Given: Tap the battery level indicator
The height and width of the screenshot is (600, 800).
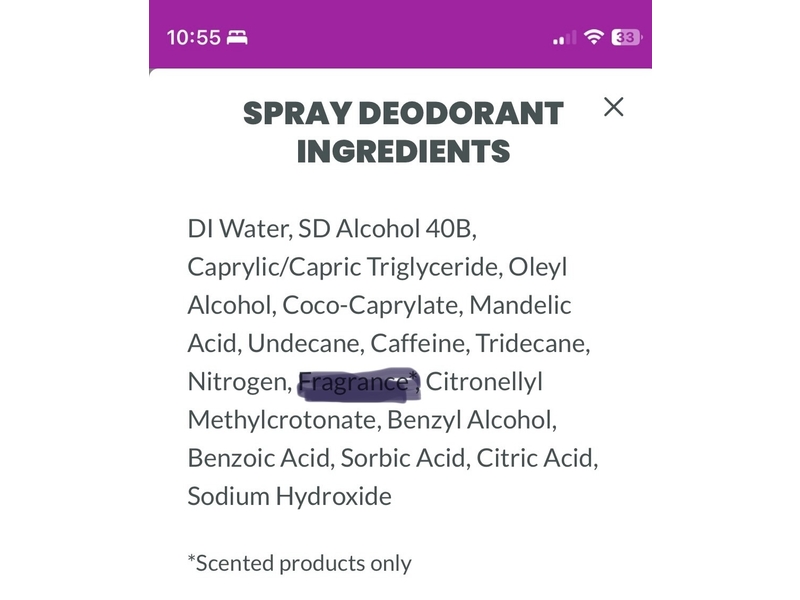Looking at the screenshot, I should tap(627, 37).
